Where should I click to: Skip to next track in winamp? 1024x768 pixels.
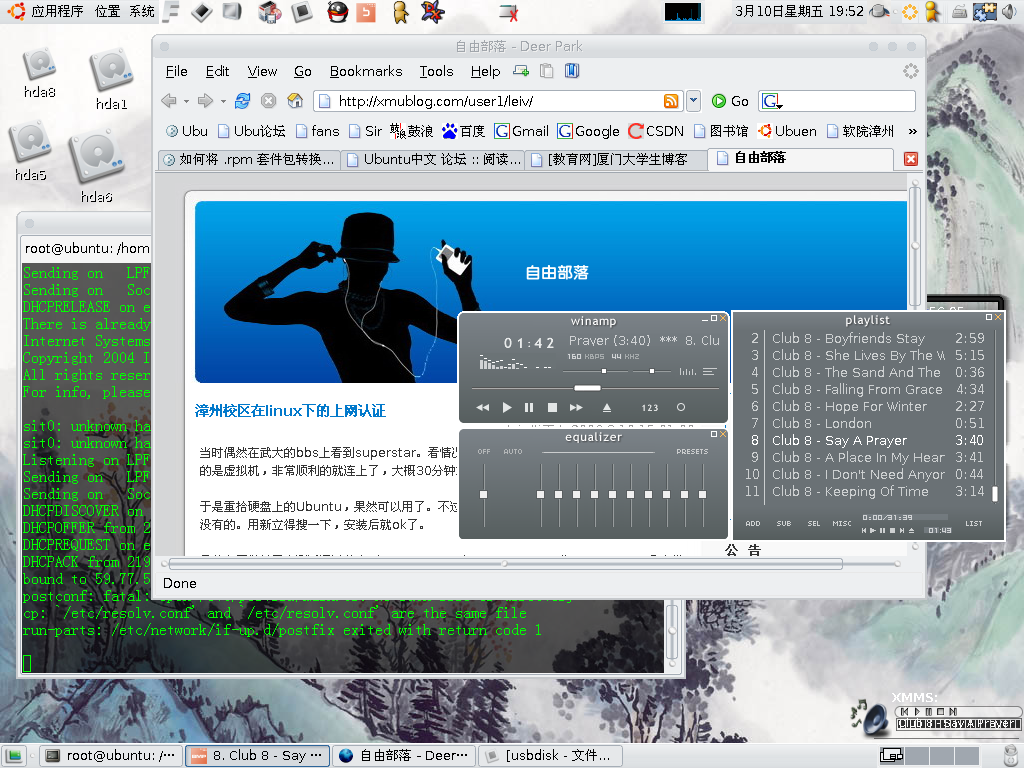[x=576, y=408]
